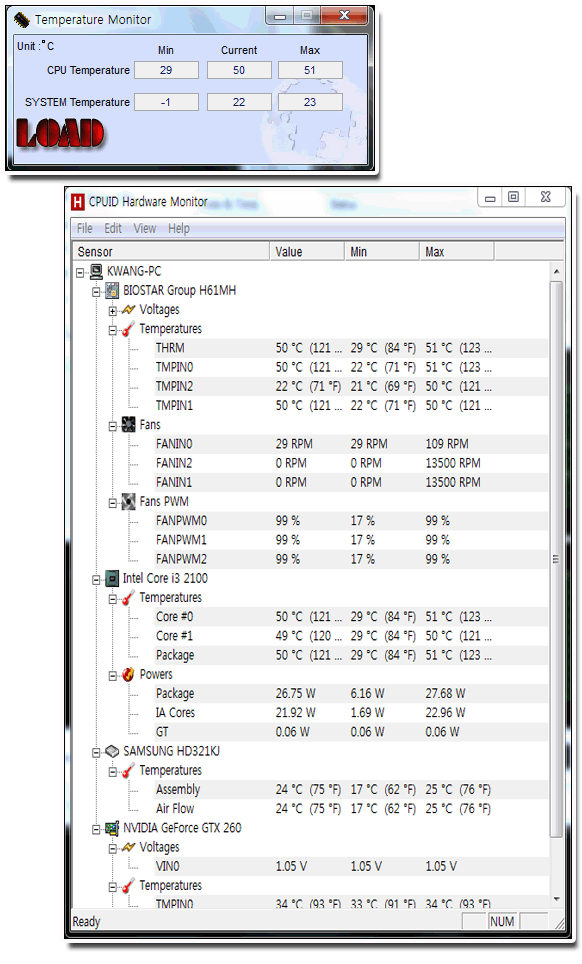Image resolution: width=582 pixels, height=964 pixels.
Task: Minimize the CPUID Hardware Monitor window
Action: coord(490,197)
